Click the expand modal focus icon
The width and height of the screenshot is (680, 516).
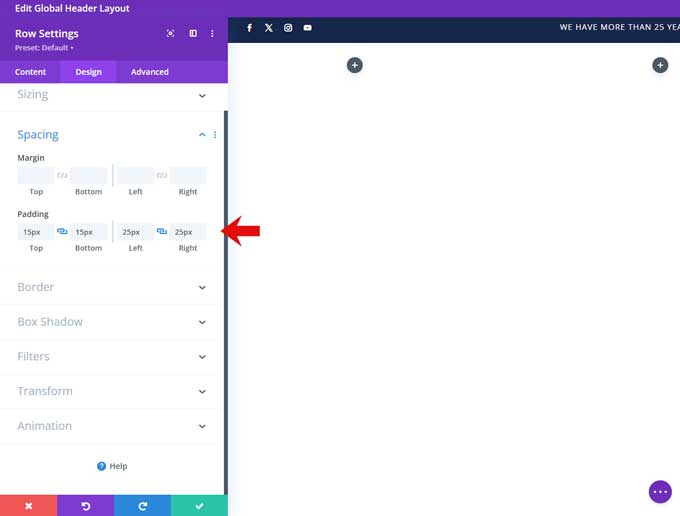[170, 34]
